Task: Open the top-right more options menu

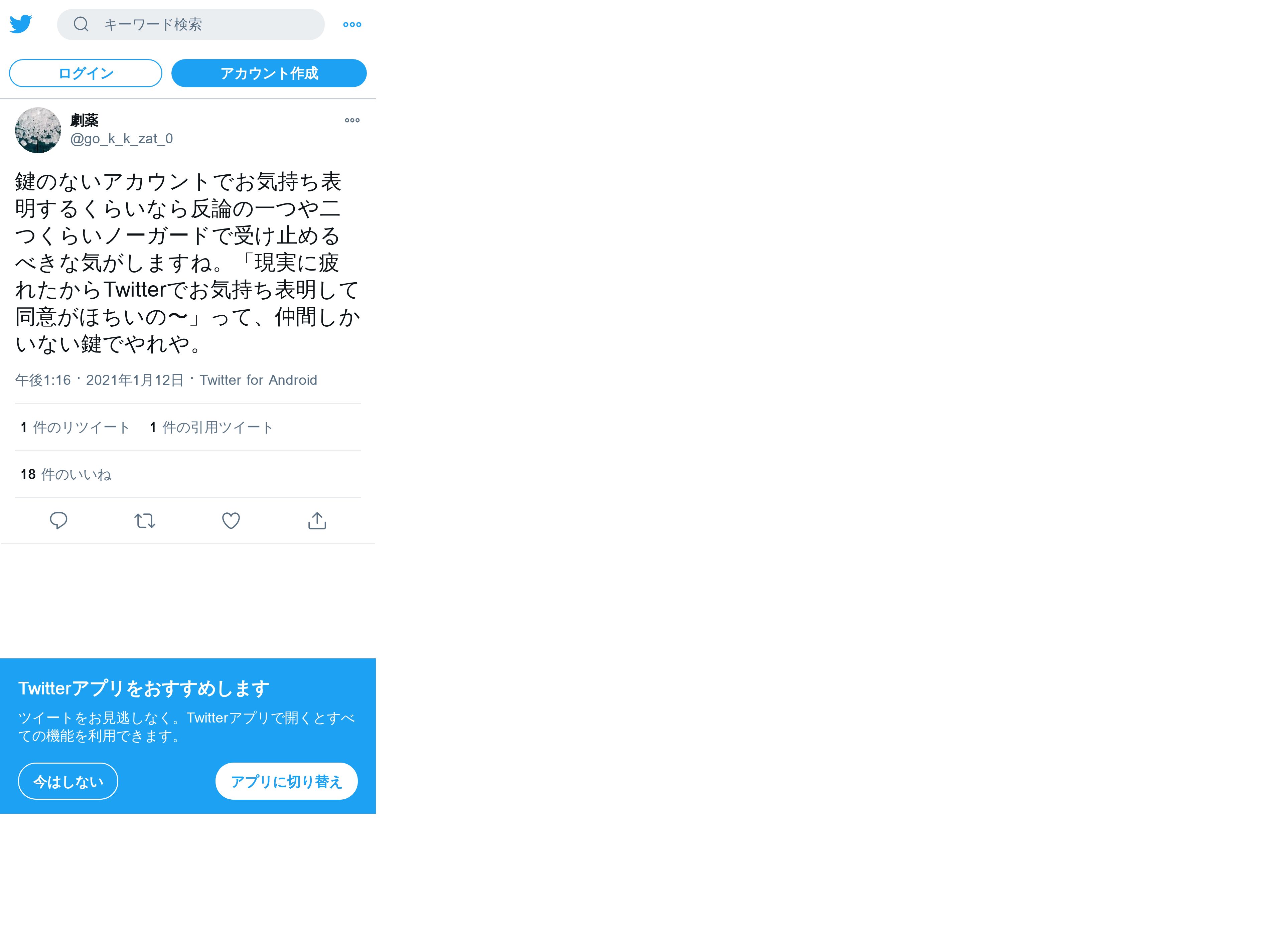Action: (x=352, y=24)
